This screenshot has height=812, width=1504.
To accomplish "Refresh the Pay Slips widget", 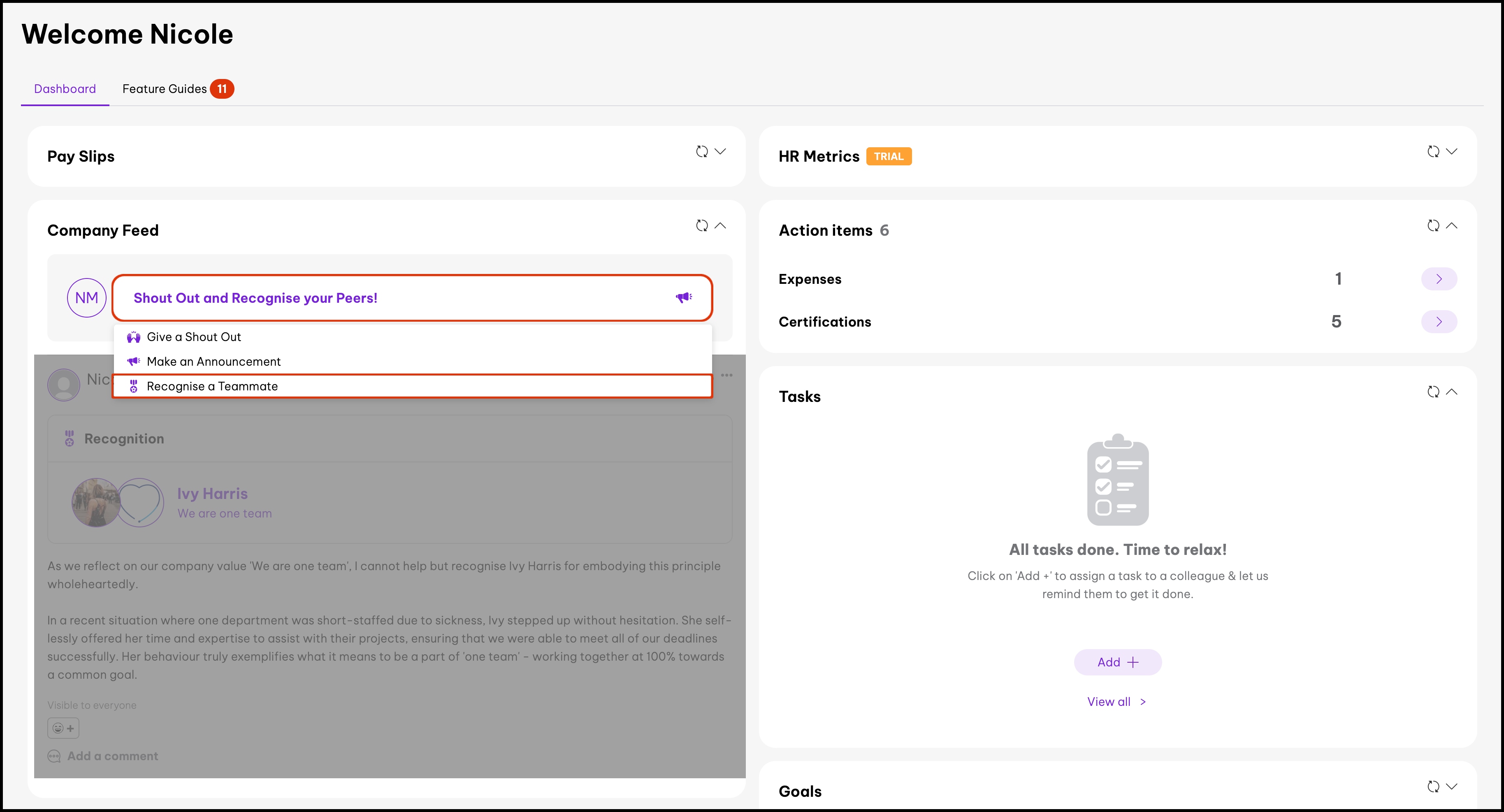I will 702,152.
